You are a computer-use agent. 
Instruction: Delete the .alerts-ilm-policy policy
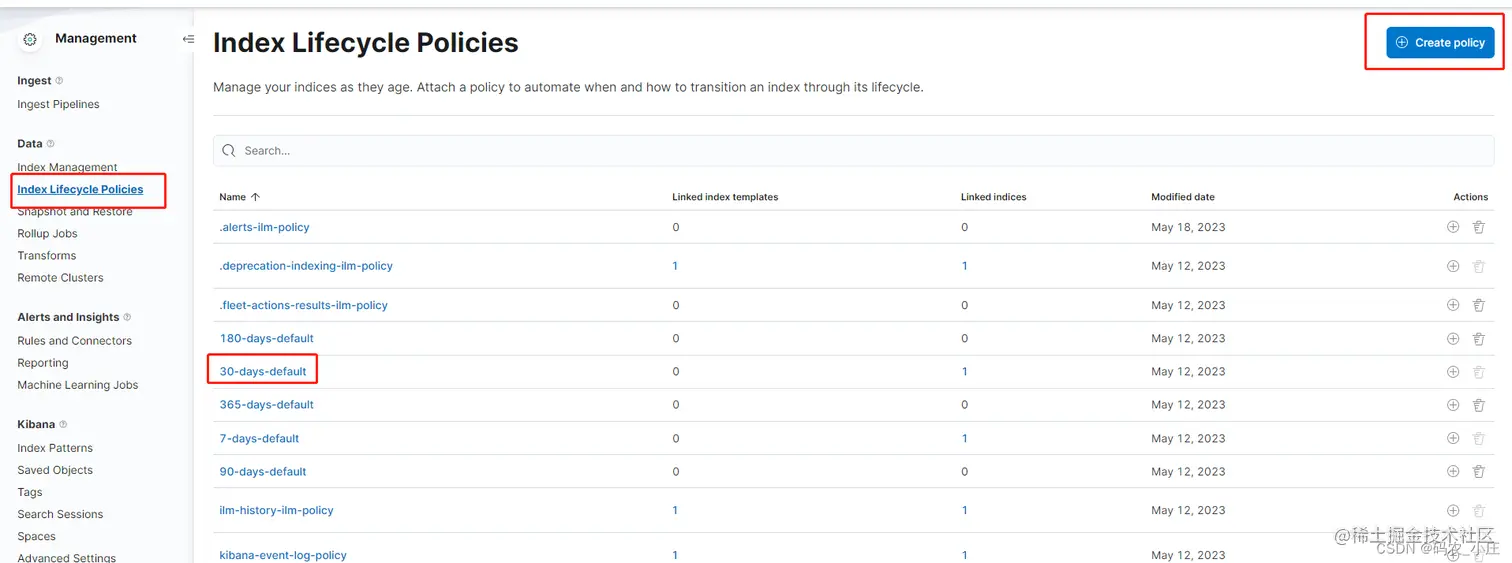(1478, 227)
